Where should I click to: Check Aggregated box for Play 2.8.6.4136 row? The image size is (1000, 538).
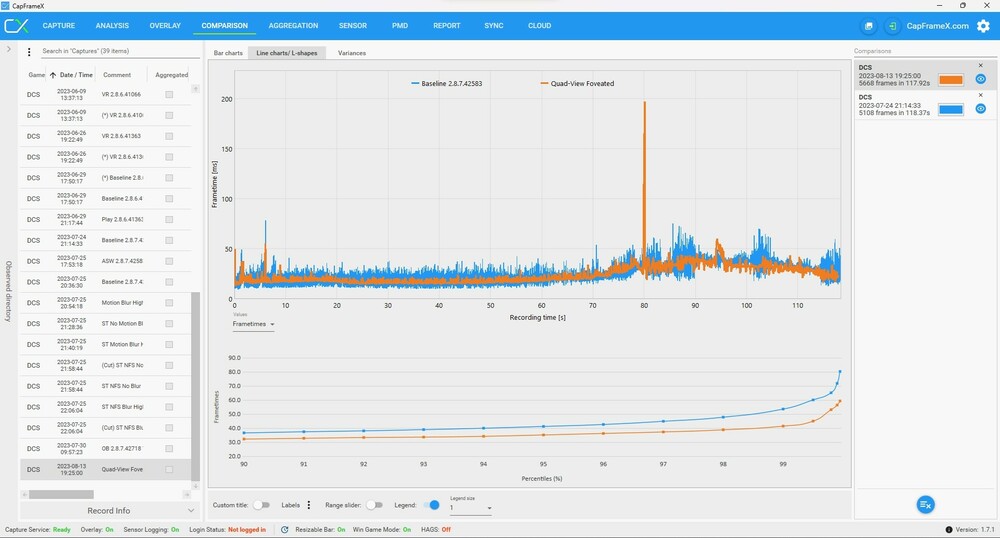point(169,219)
